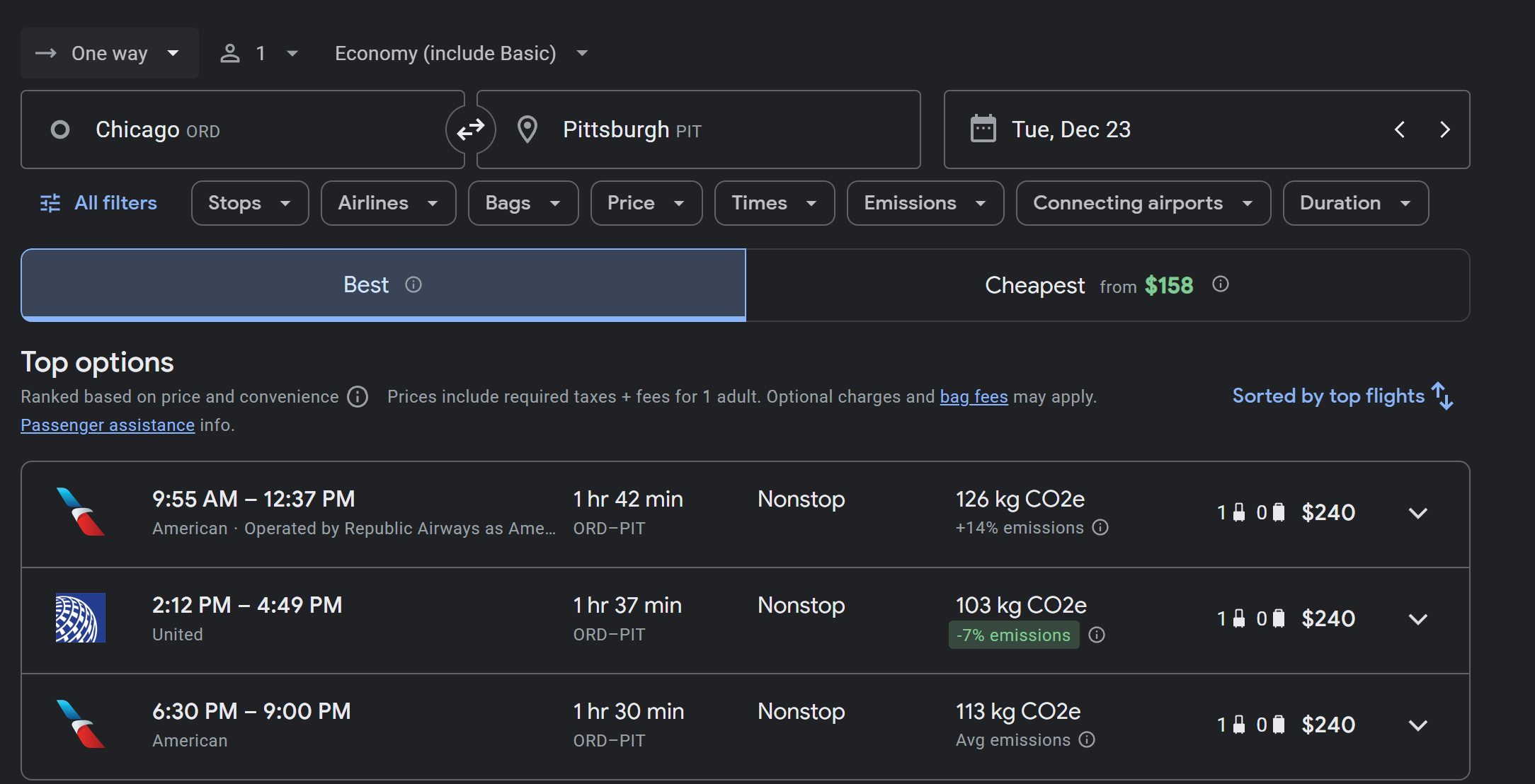Select the Best tab

367,284
